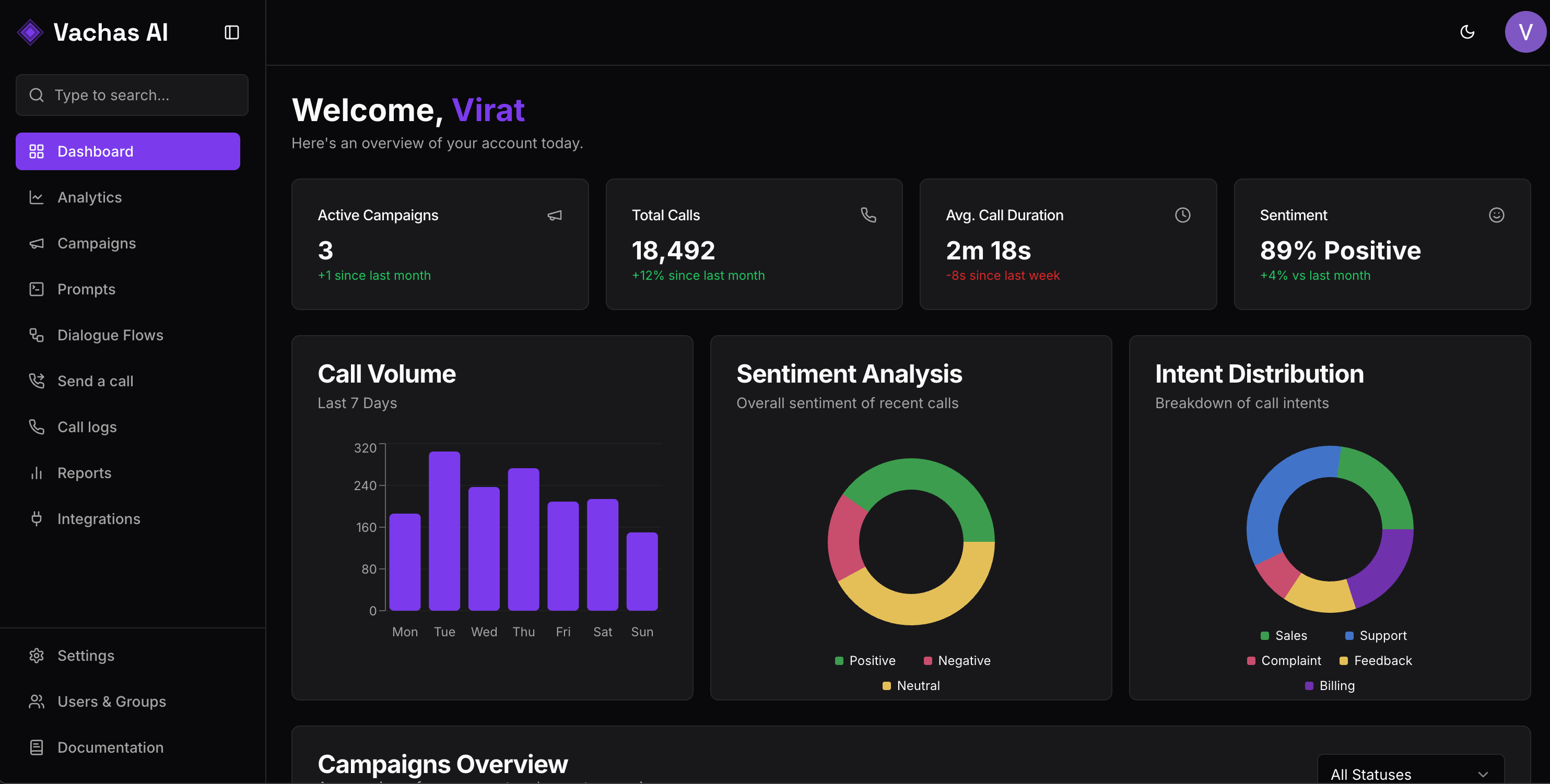Open Reports via the bar chart icon
Viewport: 1550px width, 784px height.
[36, 472]
